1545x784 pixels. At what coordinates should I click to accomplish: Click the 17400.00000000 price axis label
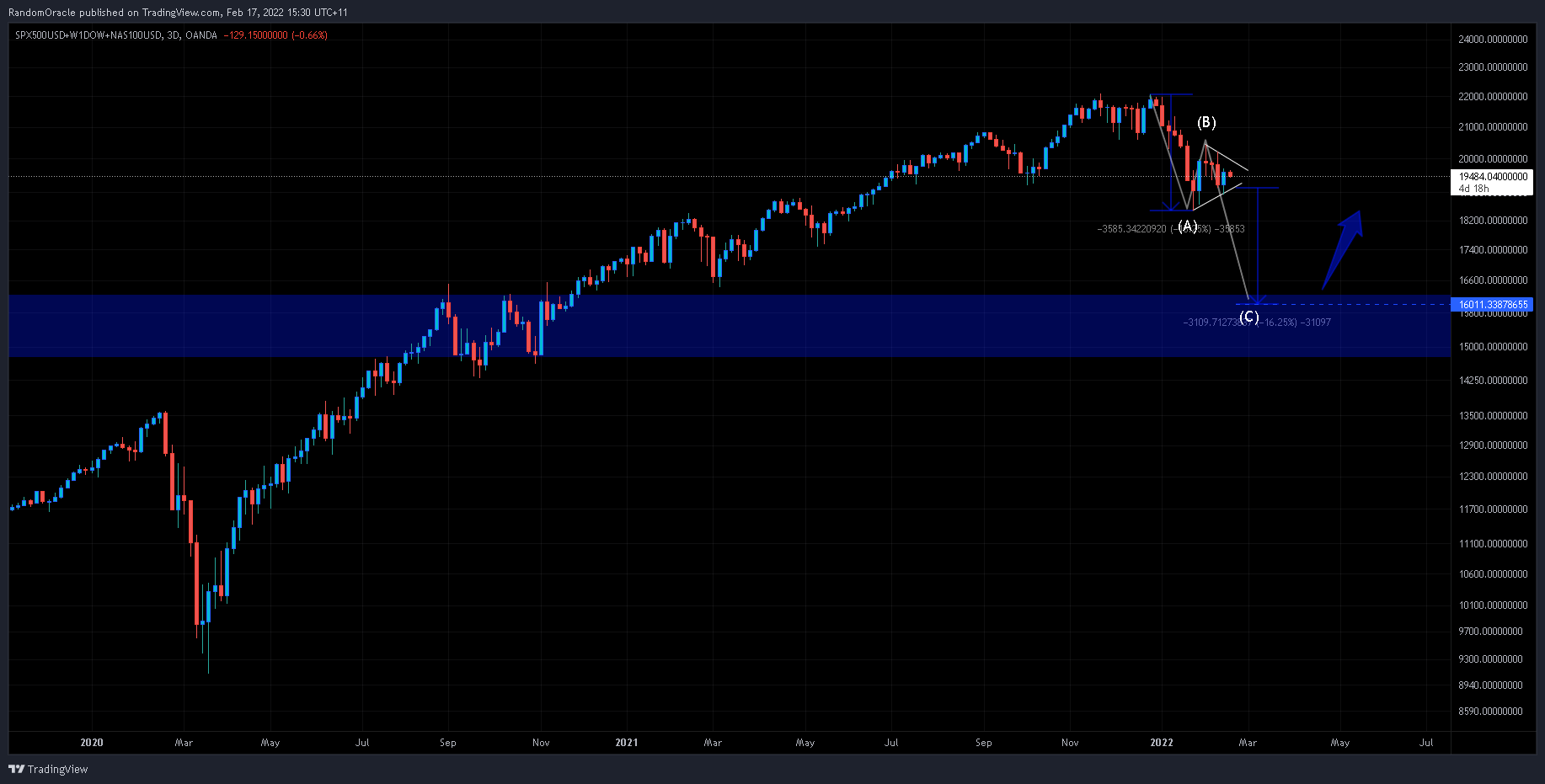coord(1493,250)
